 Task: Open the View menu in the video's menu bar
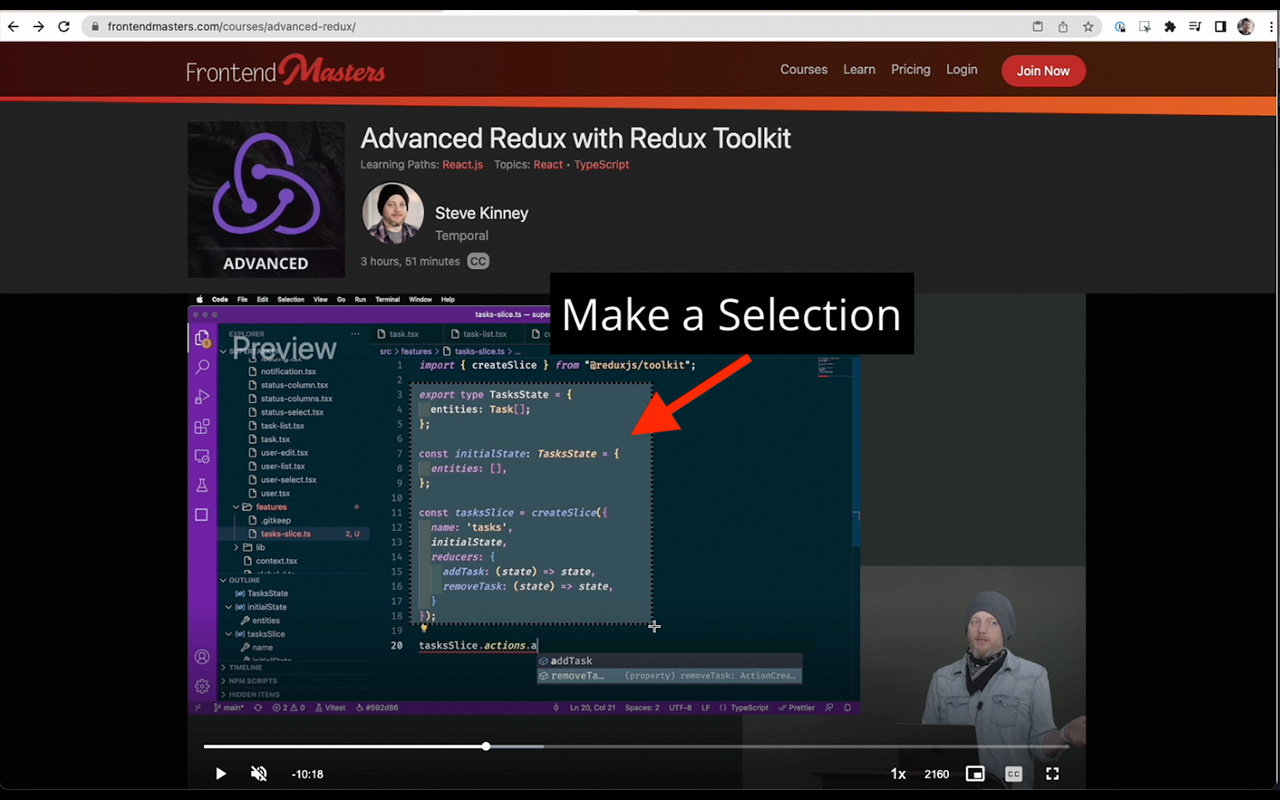point(321,299)
